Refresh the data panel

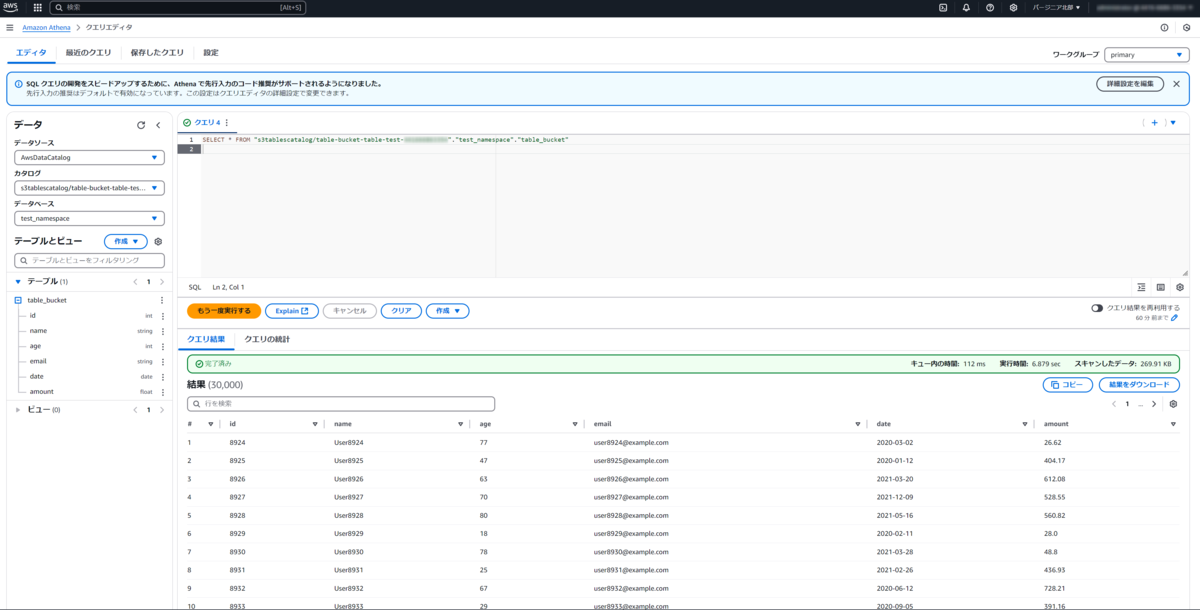tap(141, 125)
